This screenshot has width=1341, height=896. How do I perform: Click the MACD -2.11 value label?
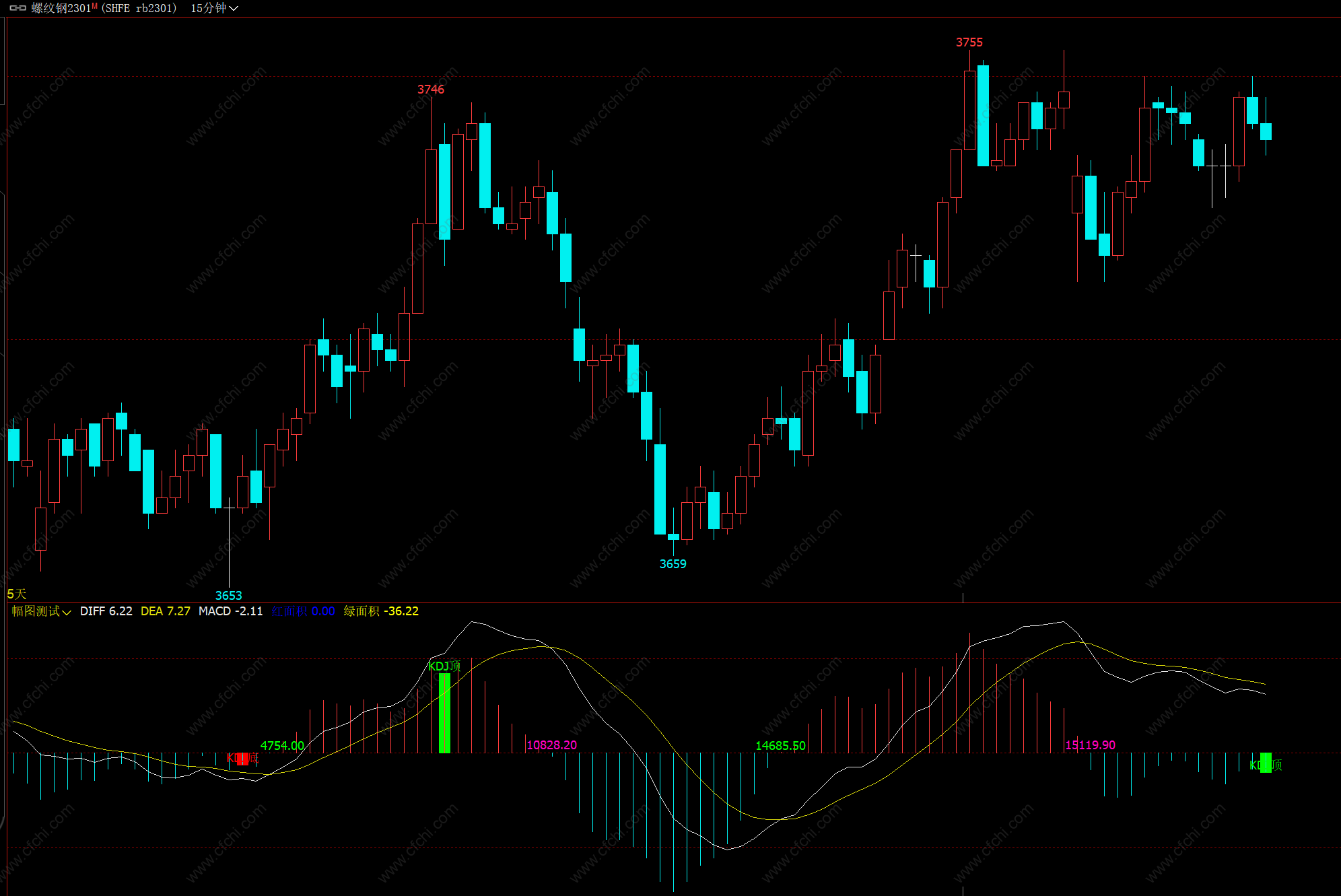point(230,611)
